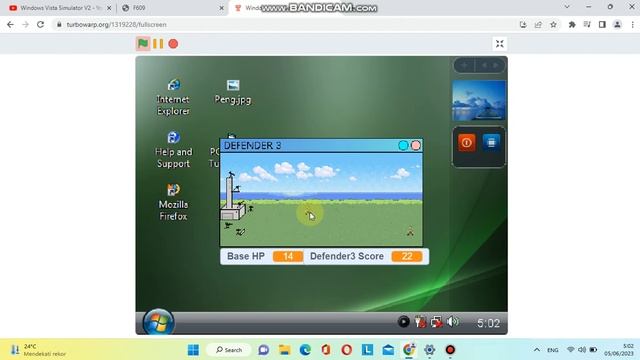
Task: Click the Vista Start orb
Action: (x=158, y=322)
